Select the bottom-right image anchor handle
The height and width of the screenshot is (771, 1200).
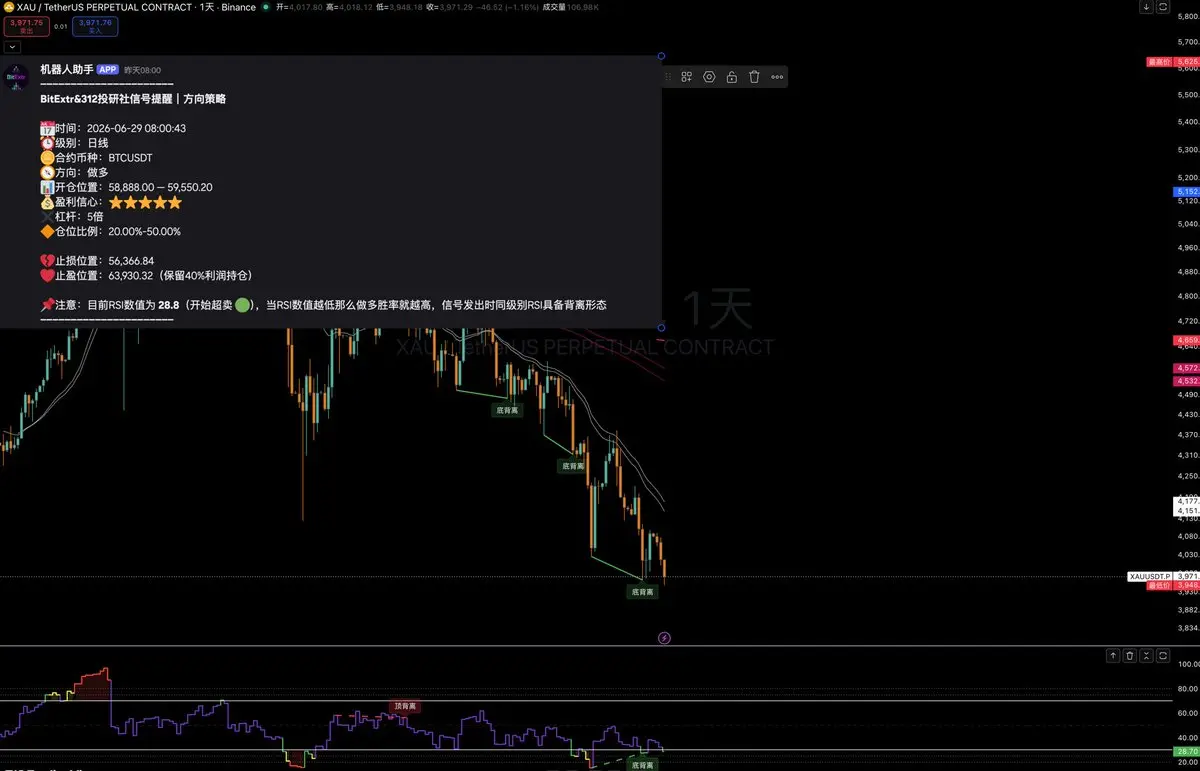pyautogui.click(x=661, y=327)
